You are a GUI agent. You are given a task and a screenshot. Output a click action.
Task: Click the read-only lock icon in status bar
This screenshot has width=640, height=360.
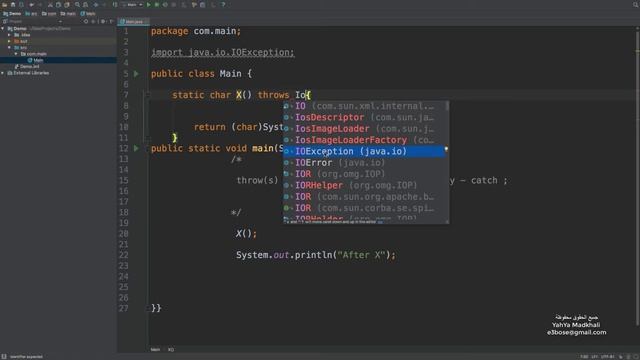(621, 357)
